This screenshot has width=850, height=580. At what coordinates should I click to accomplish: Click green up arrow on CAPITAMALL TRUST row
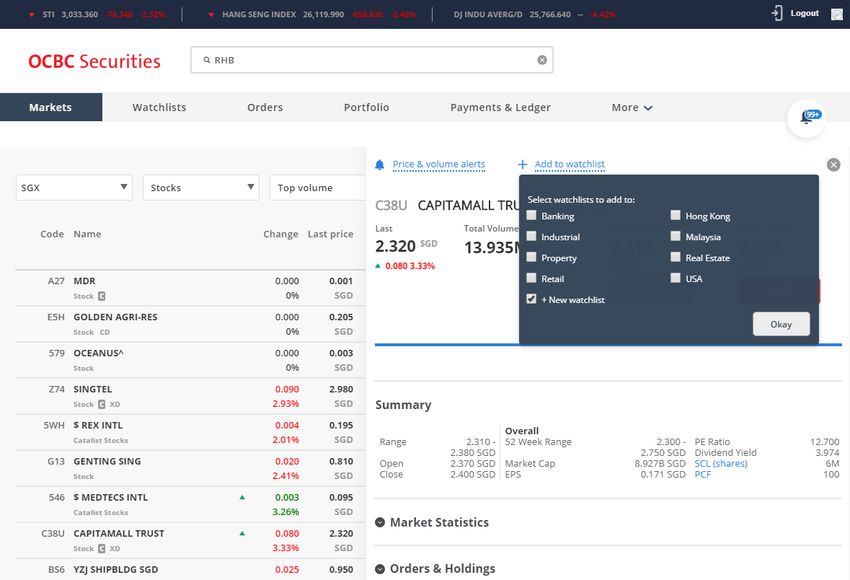point(242,533)
